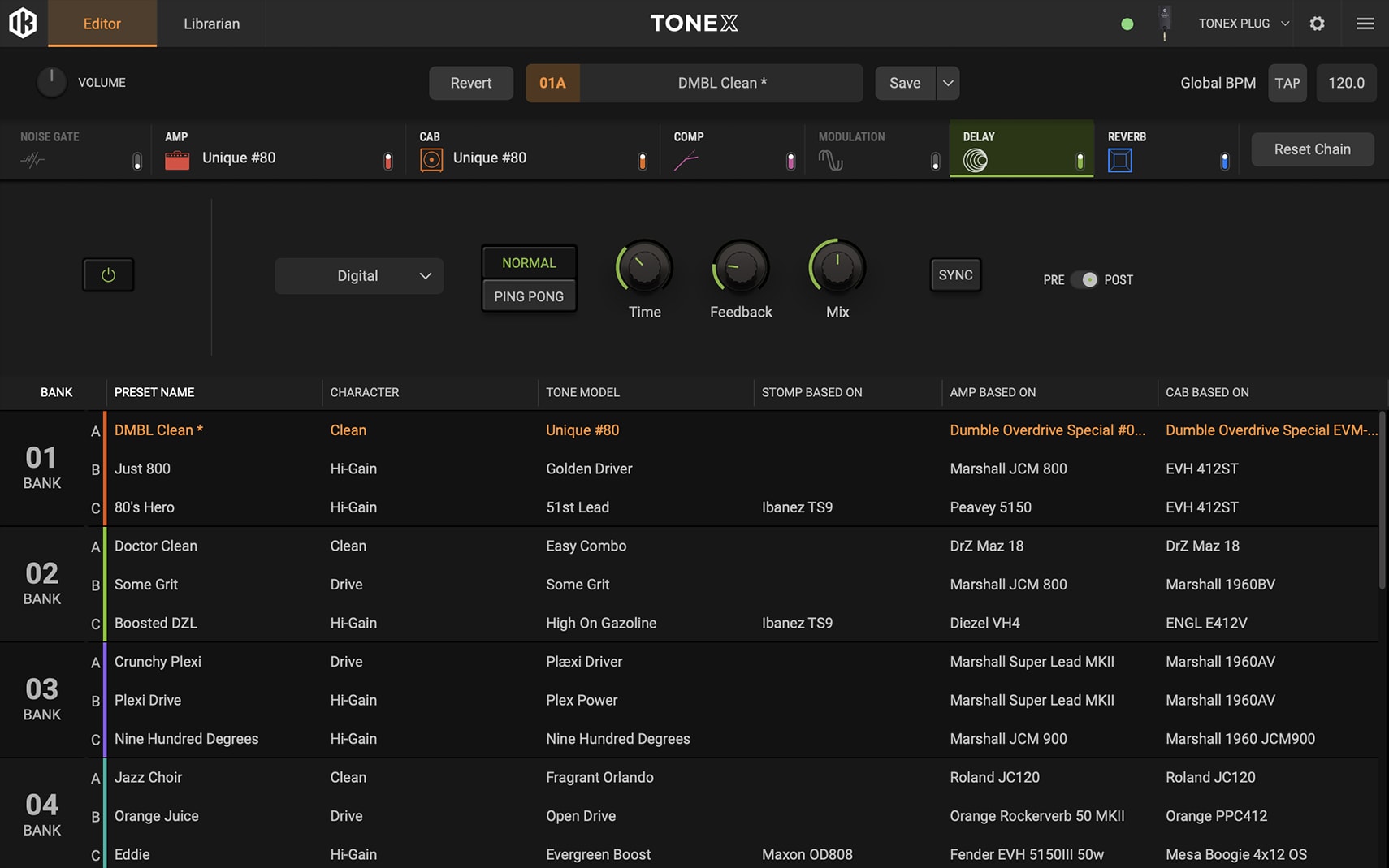This screenshot has height=868, width=1389.
Task: Click the COMP compressor curve icon
Action: pos(686,160)
